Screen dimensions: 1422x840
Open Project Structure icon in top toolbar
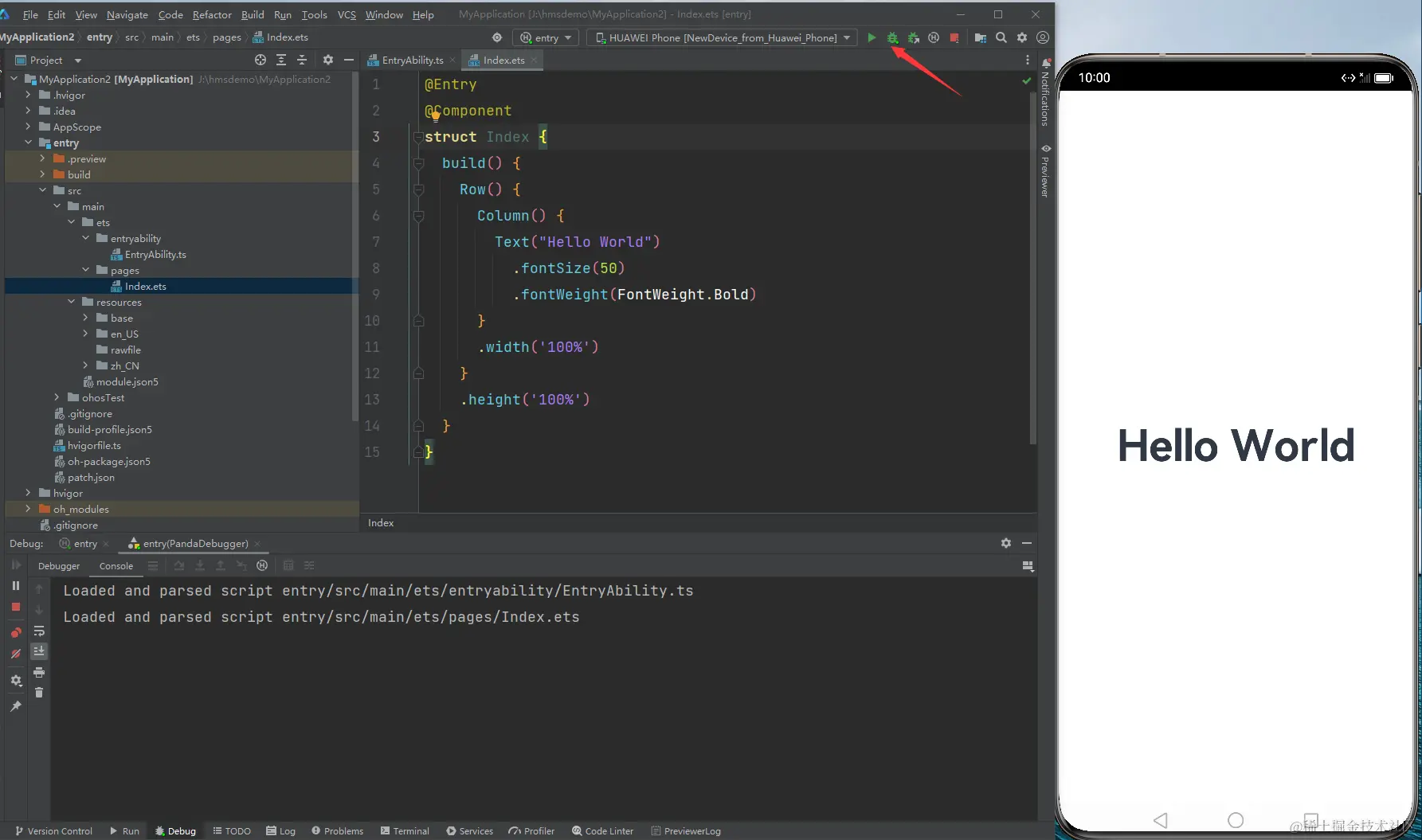click(981, 37)
